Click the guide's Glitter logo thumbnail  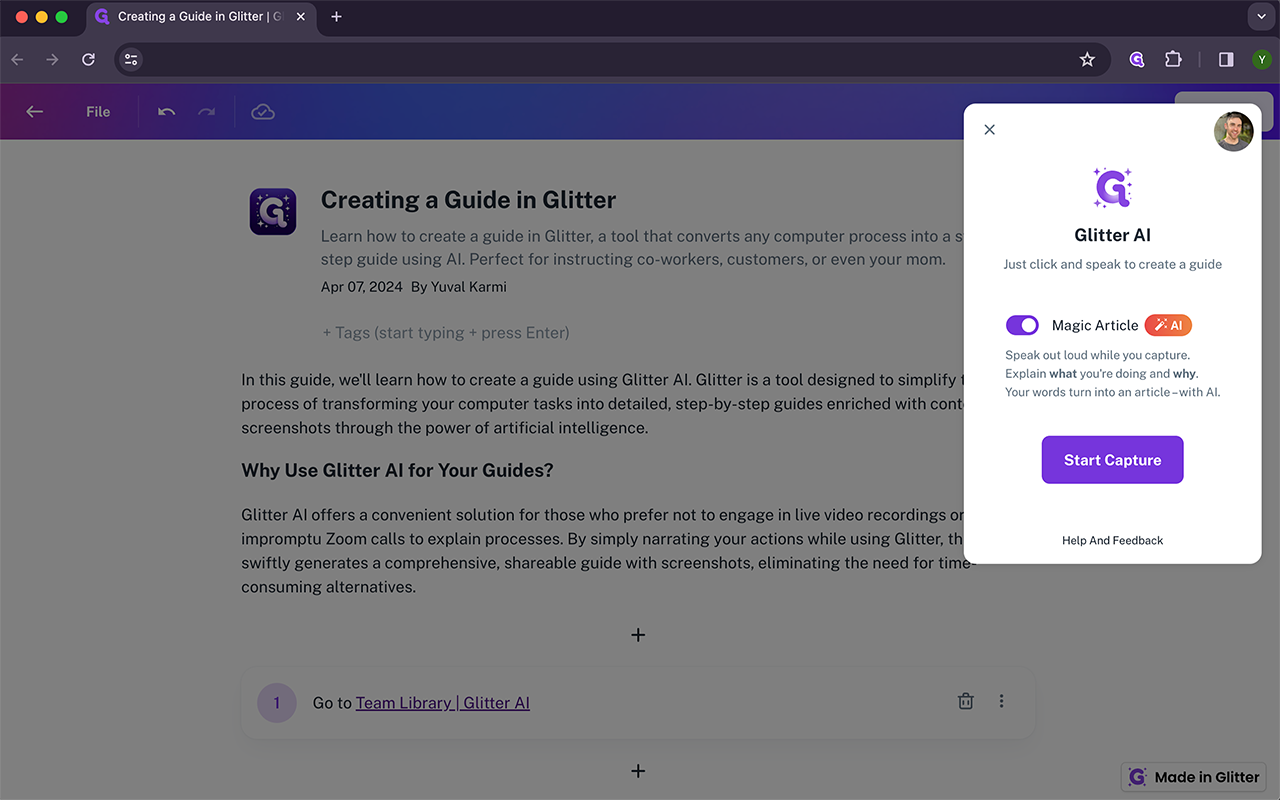[x=273, y=212]
